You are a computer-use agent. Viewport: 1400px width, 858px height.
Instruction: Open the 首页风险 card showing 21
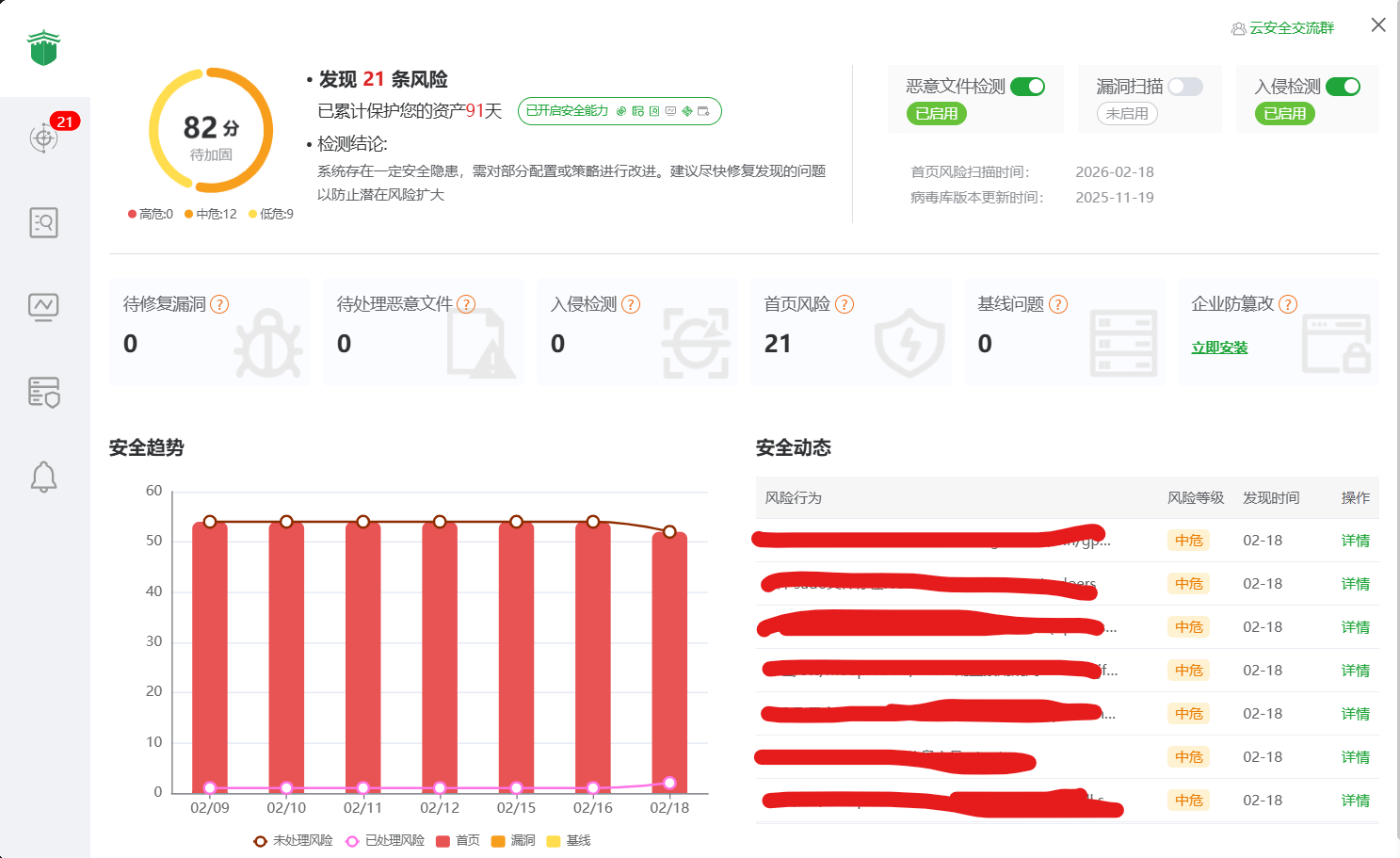tap(850, 332)
